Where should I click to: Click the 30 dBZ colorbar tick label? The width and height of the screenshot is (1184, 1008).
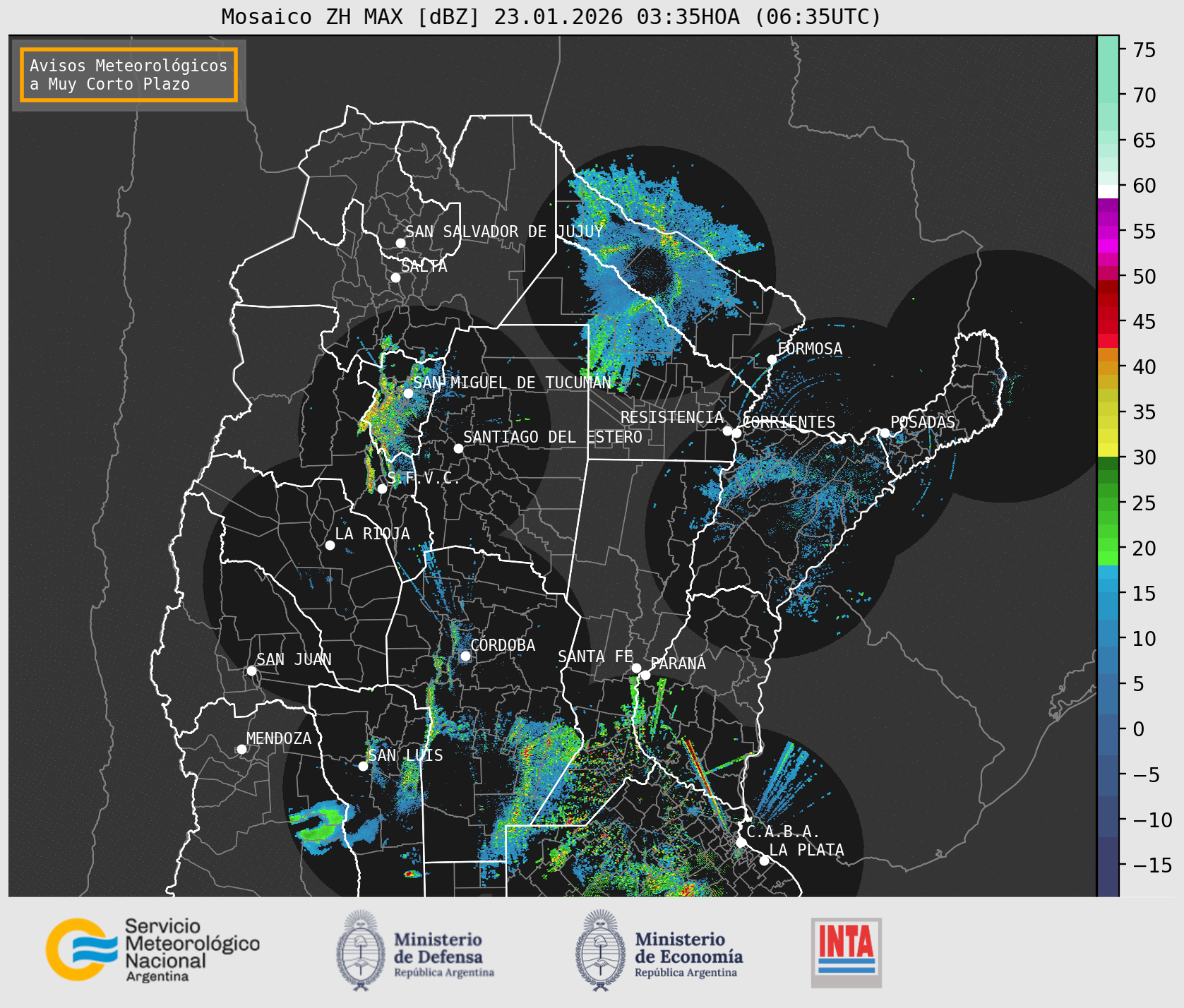point(1144,457)
